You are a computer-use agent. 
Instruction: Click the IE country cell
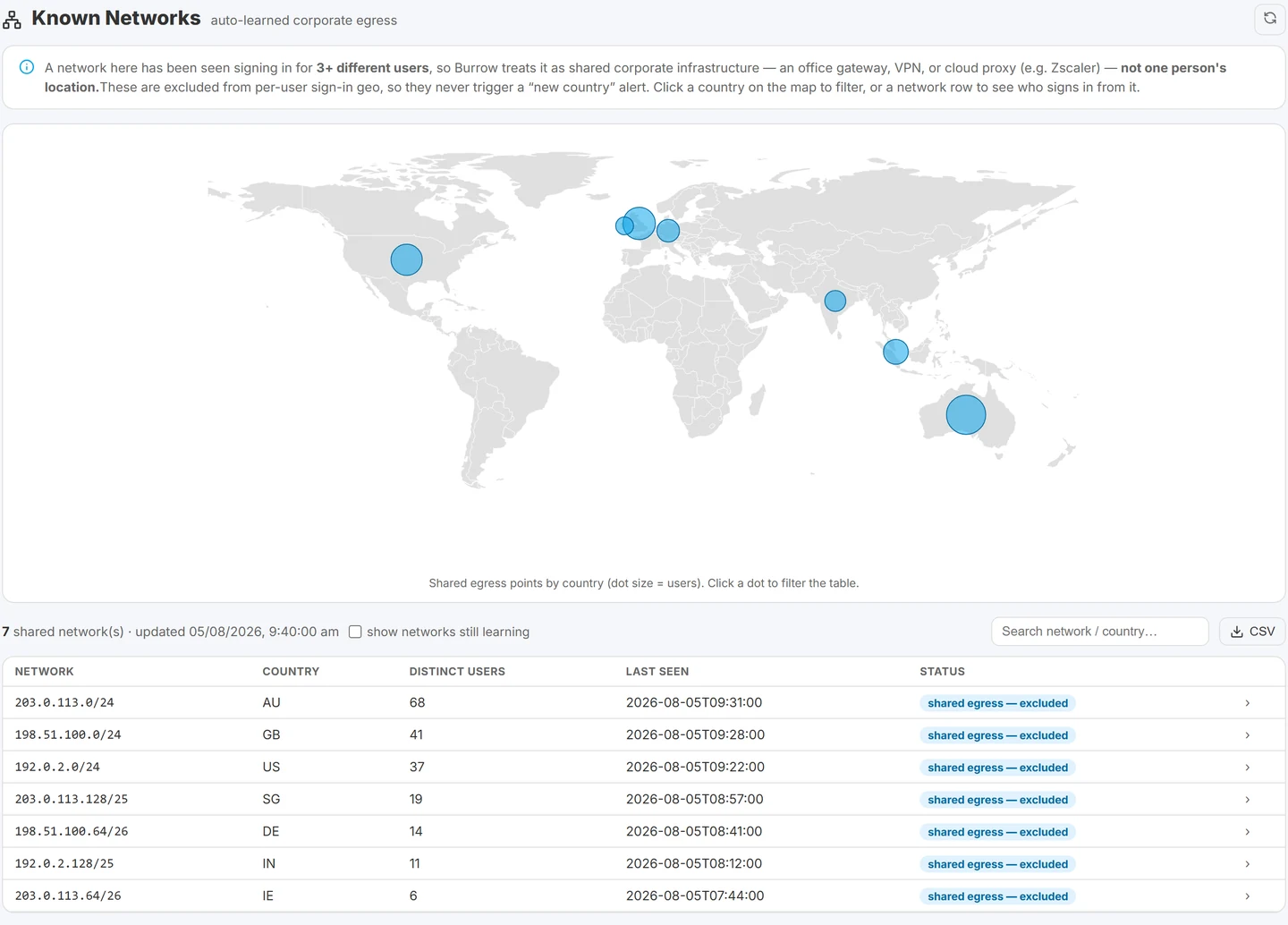(267, 896)
